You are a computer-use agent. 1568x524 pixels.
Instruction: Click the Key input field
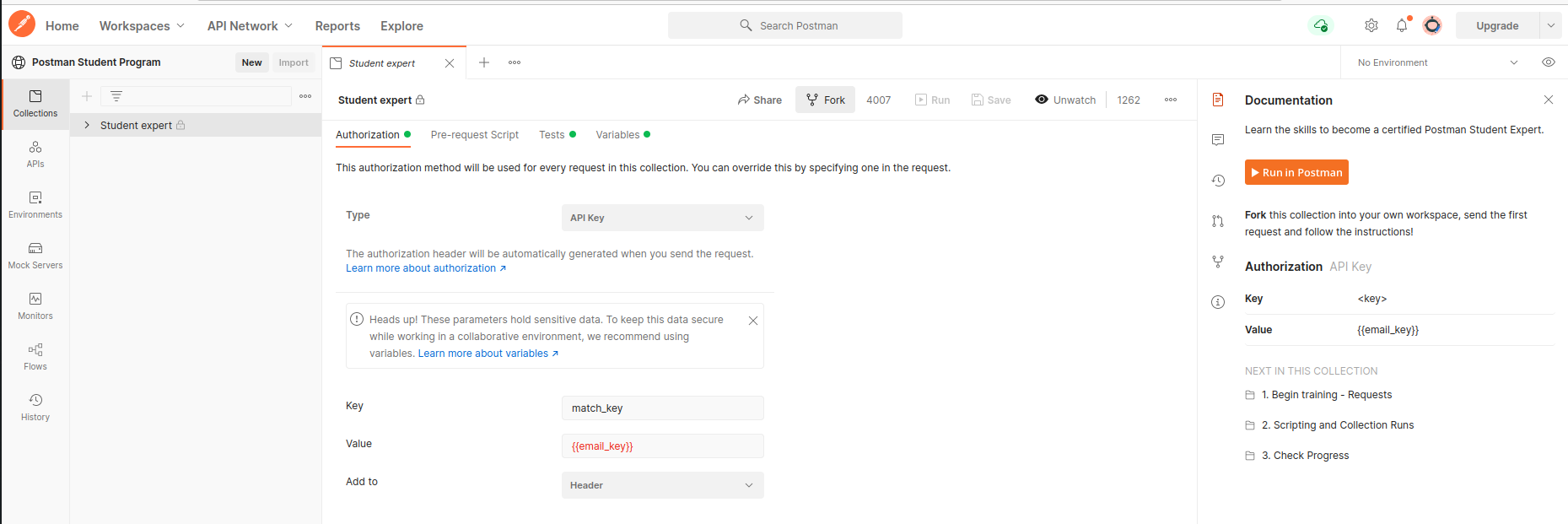click(663, 408)
